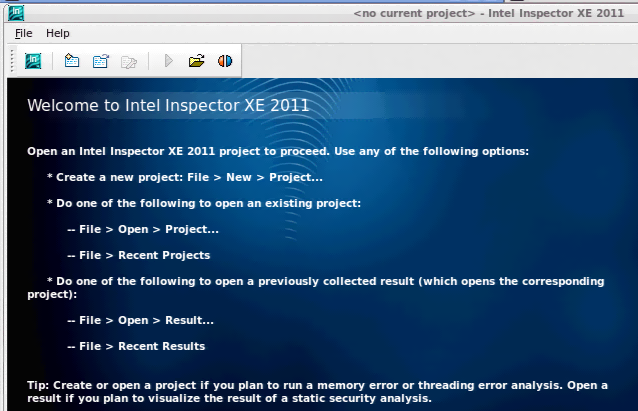
Task: Click the 'Create a new project' instruction line
Action: tap(185, 177)
